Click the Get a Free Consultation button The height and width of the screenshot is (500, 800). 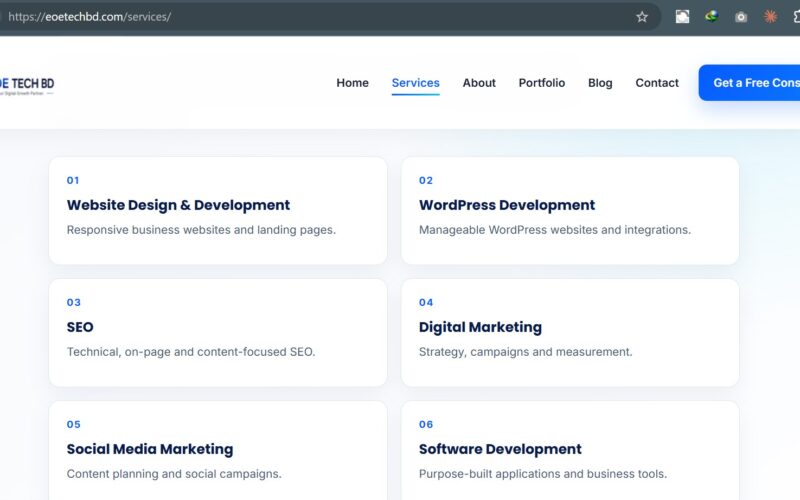pos(749,83)
